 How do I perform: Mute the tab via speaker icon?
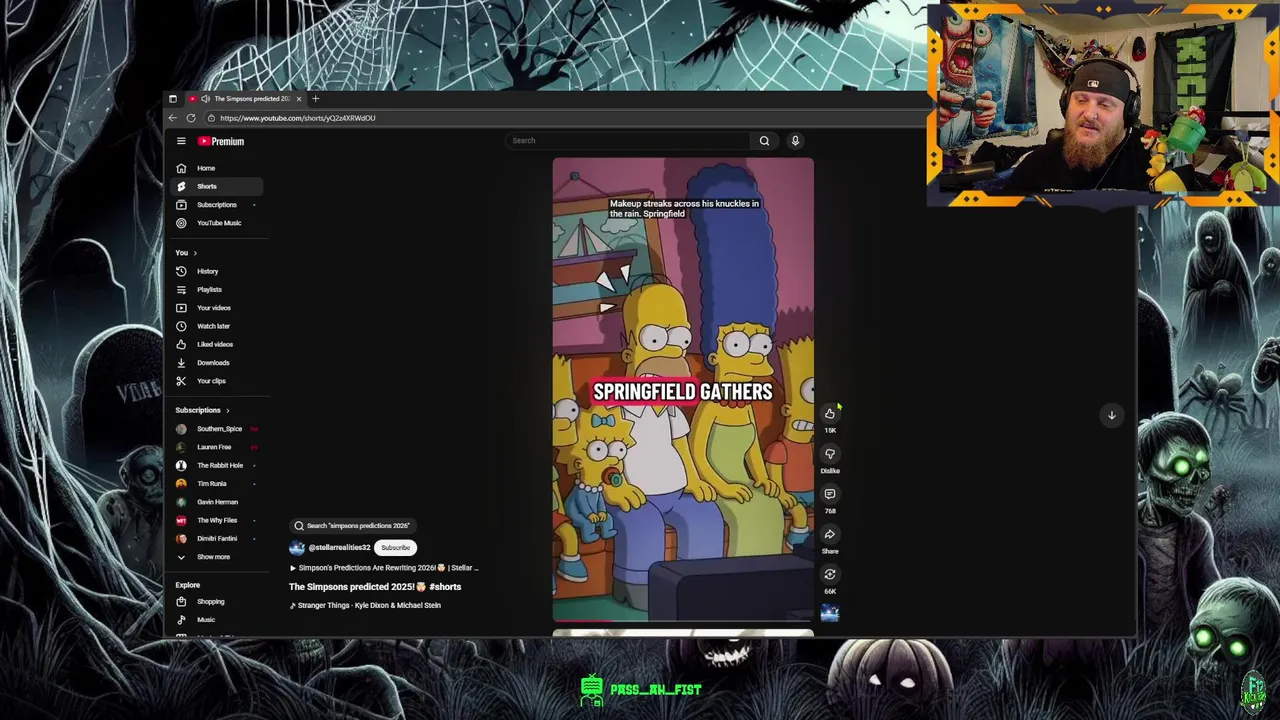[x=205, y=99]
